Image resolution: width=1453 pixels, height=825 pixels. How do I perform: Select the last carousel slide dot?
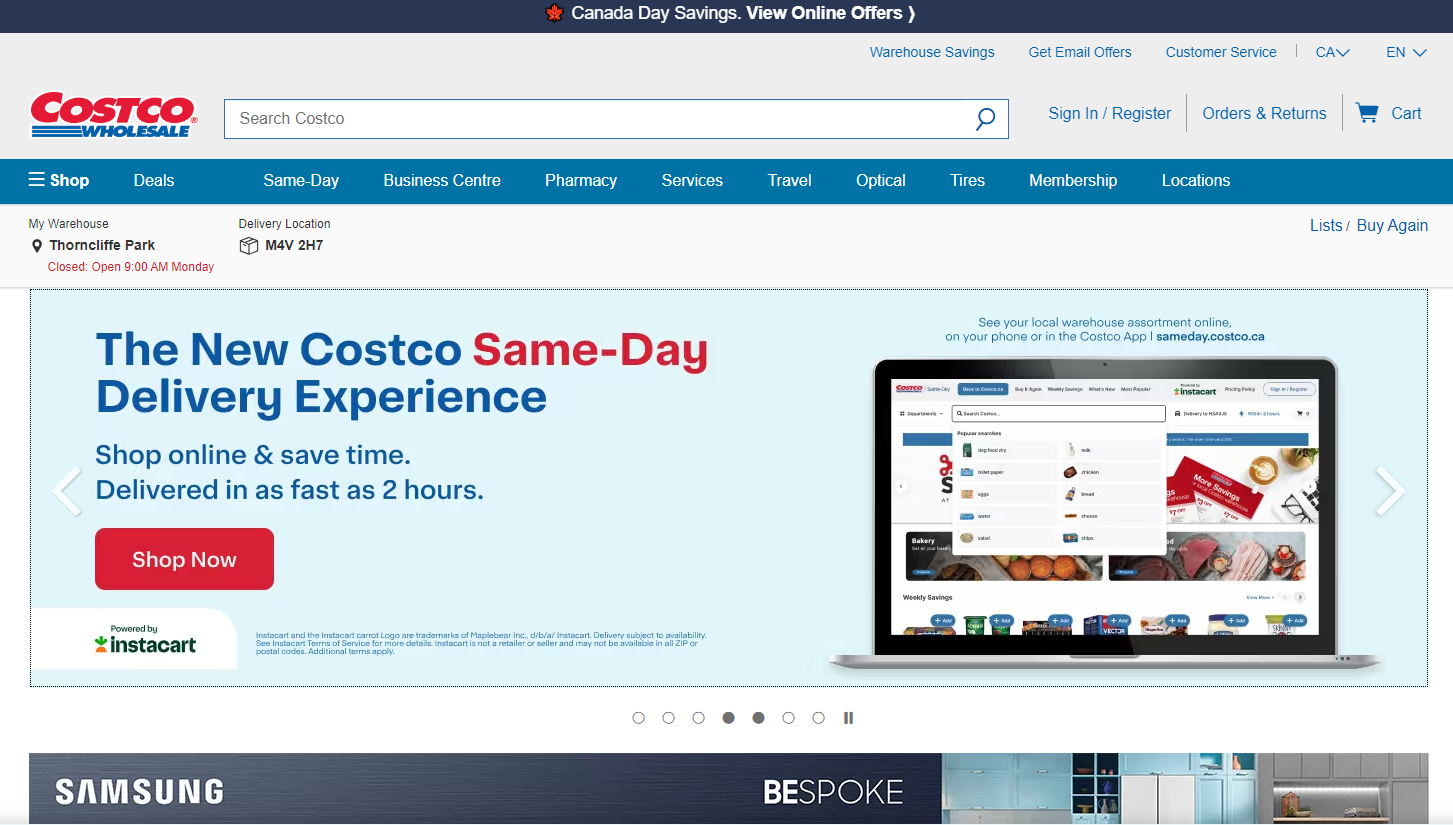[x=819, y=718]
